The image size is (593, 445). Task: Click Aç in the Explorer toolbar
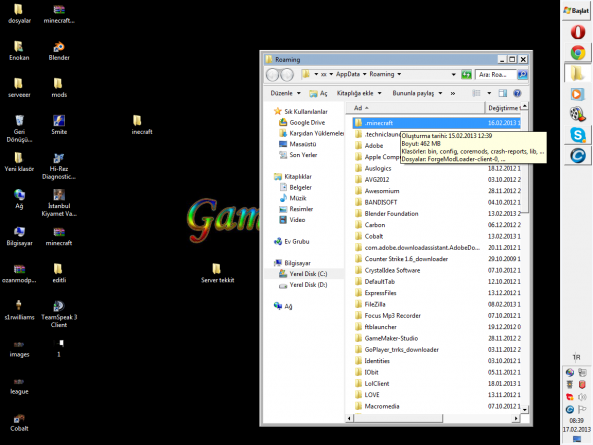coord(318,93)
